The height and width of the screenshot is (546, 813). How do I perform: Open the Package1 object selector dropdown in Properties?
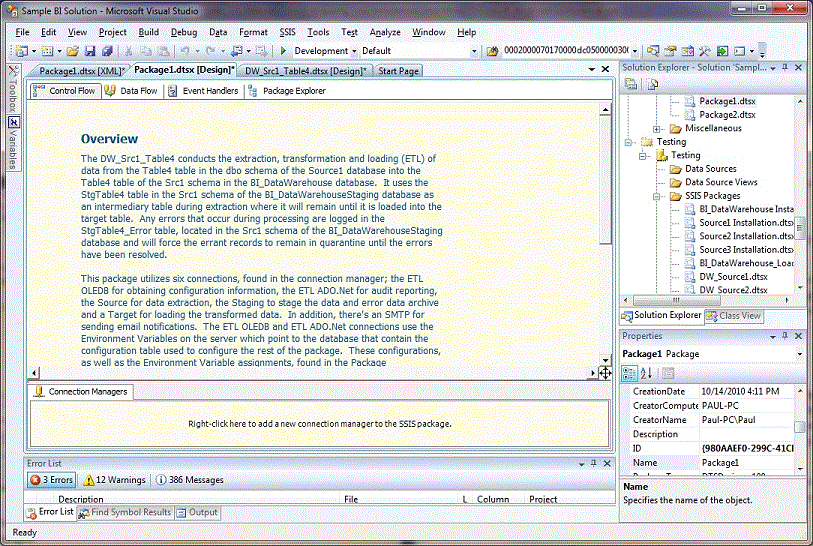(799, 354)
